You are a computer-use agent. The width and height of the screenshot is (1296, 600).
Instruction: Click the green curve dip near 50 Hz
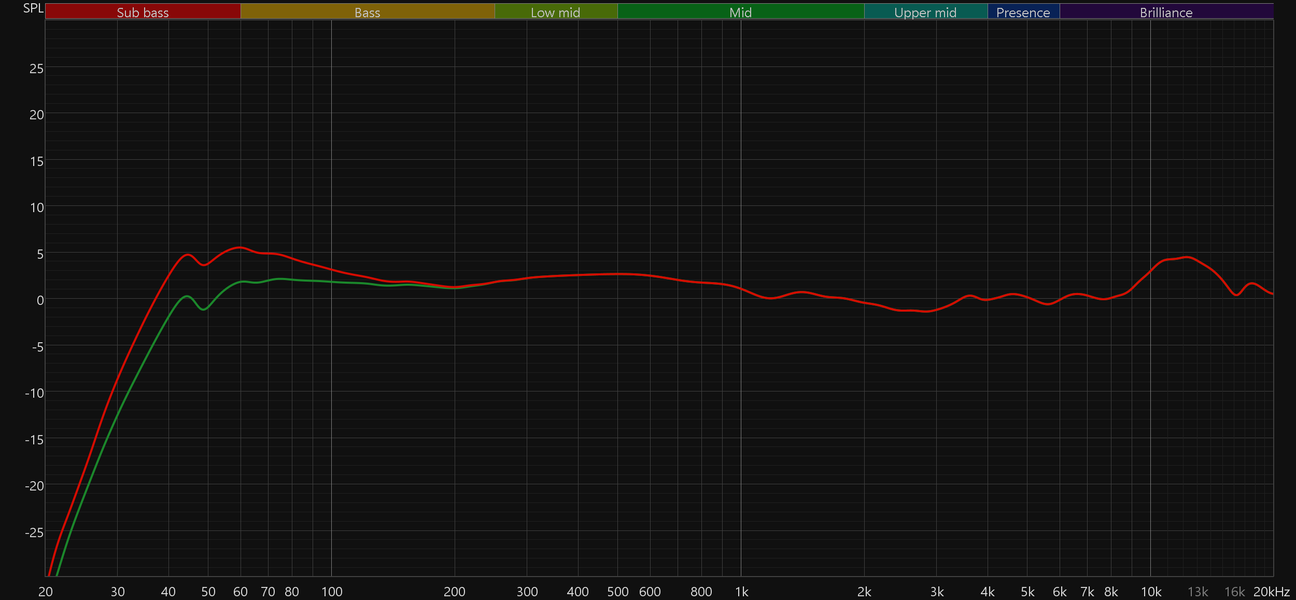(204, 309)
